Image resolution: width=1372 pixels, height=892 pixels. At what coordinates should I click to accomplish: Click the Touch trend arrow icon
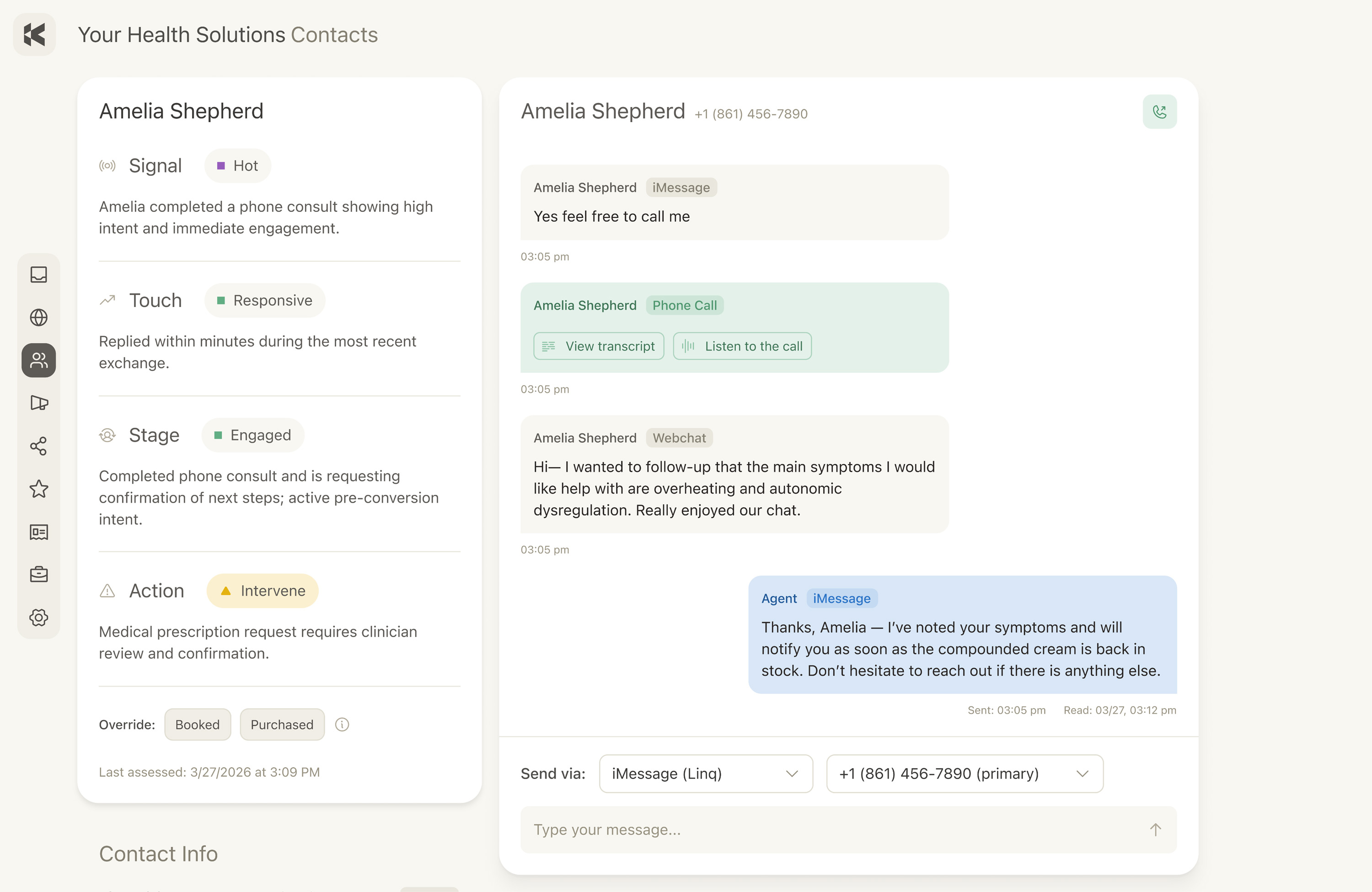(x=107, y=301)
